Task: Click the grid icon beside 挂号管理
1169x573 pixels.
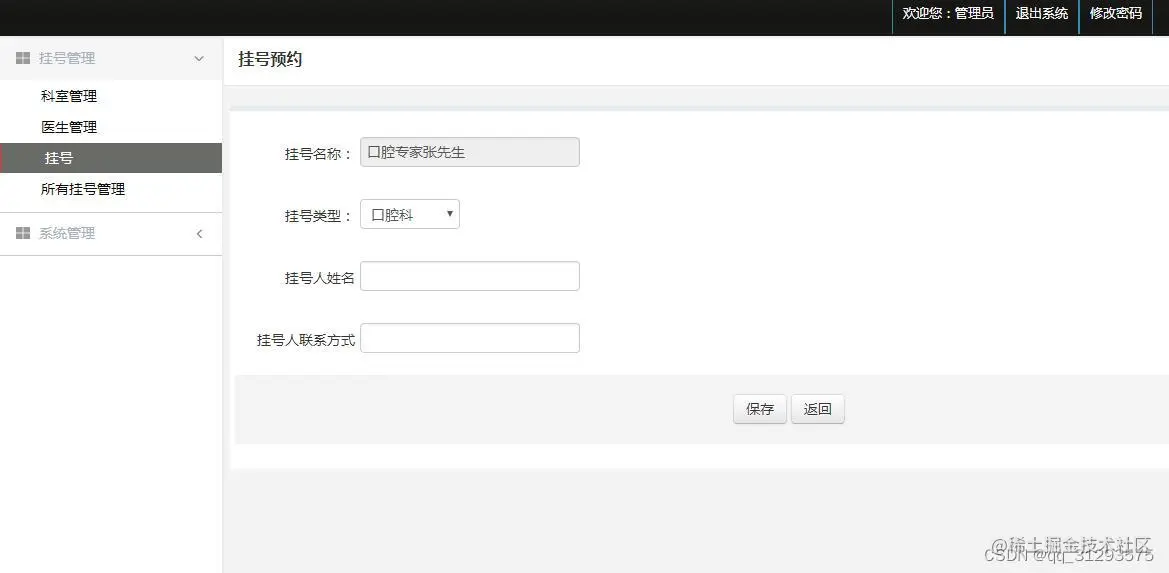Action: [23, 58]
